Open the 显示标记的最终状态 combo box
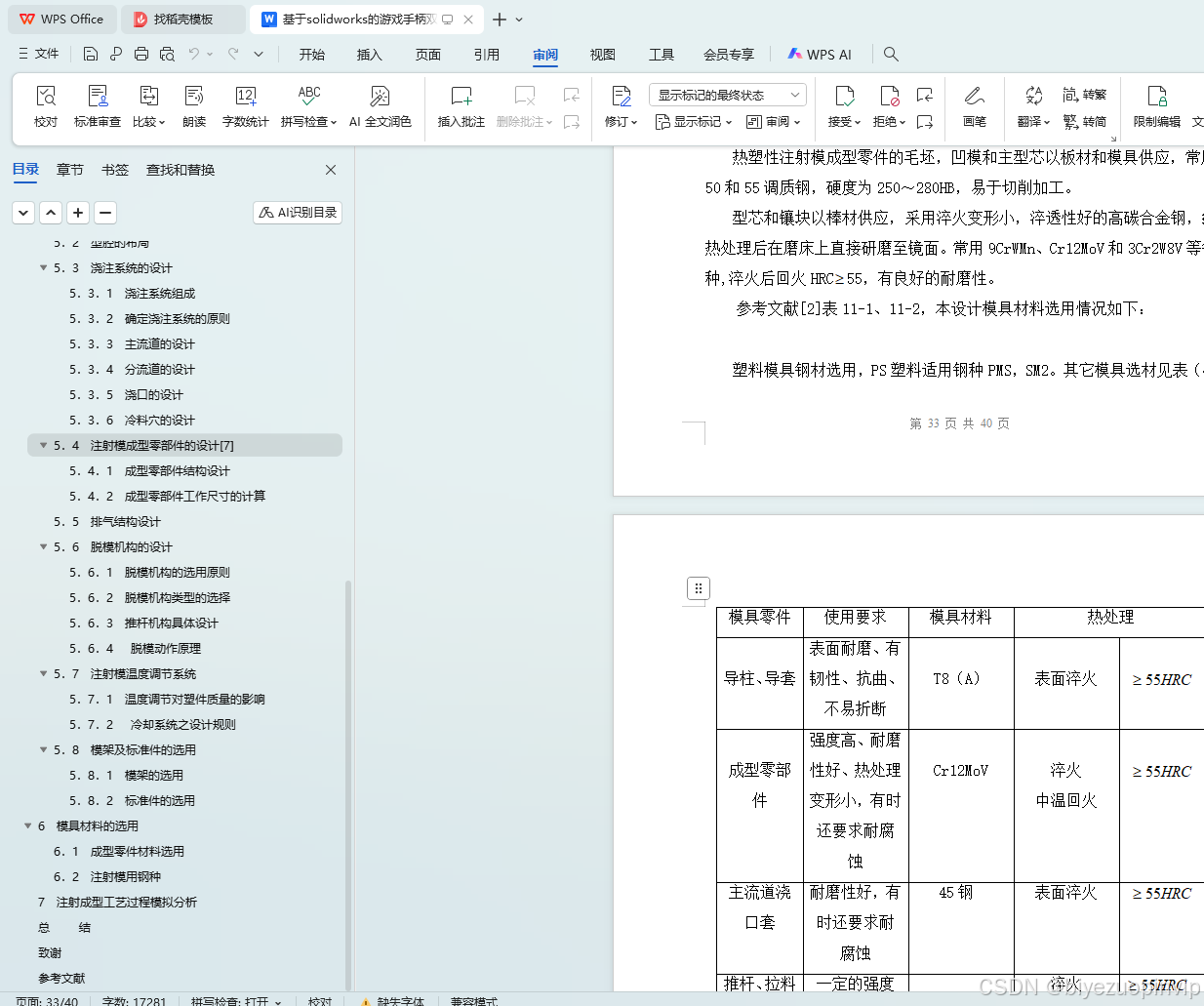Viewport: 1204px width, 1006px height. point(728,95)
